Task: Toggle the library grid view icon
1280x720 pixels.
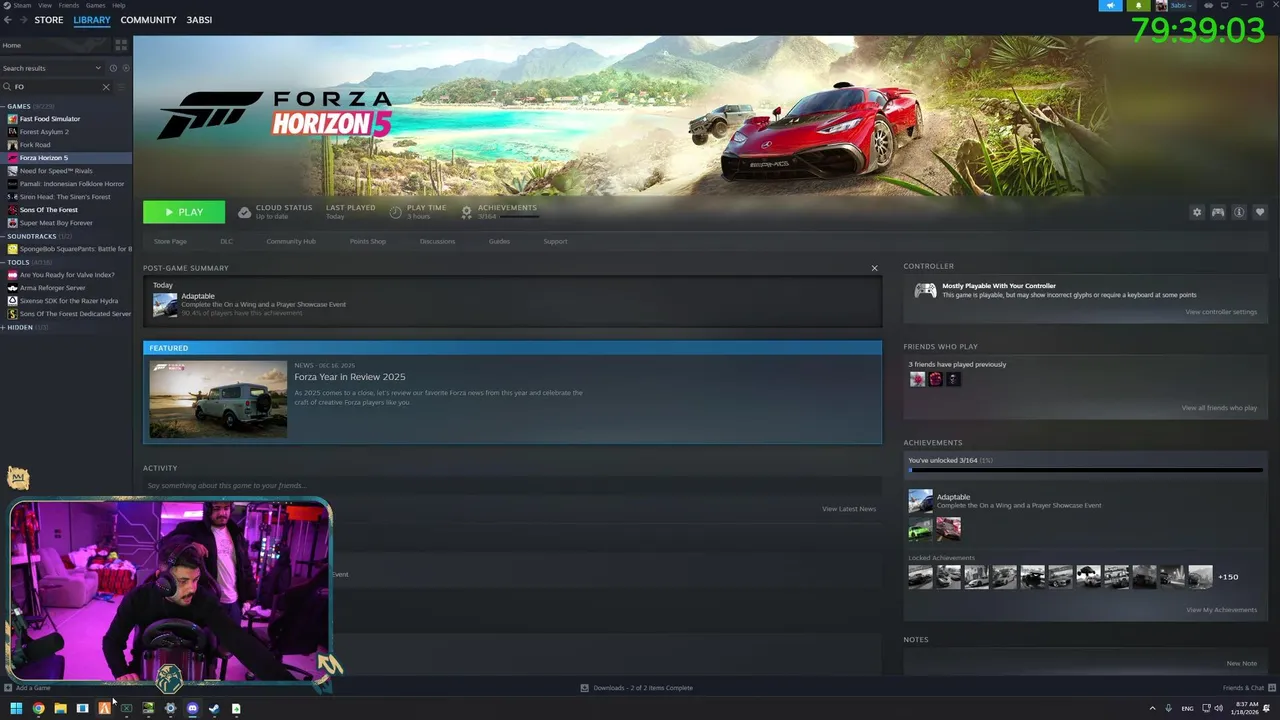Action: tap(121, 45)
